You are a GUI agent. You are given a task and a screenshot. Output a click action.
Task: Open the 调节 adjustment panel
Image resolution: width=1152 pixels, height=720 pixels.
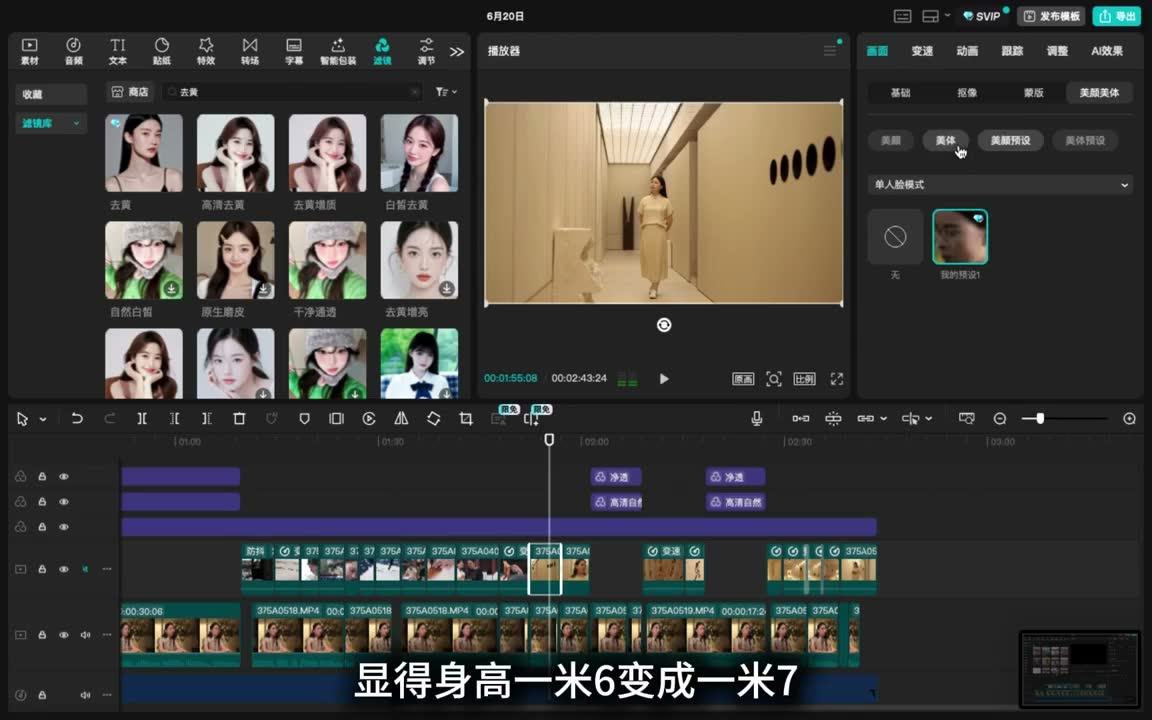(426, 51)
